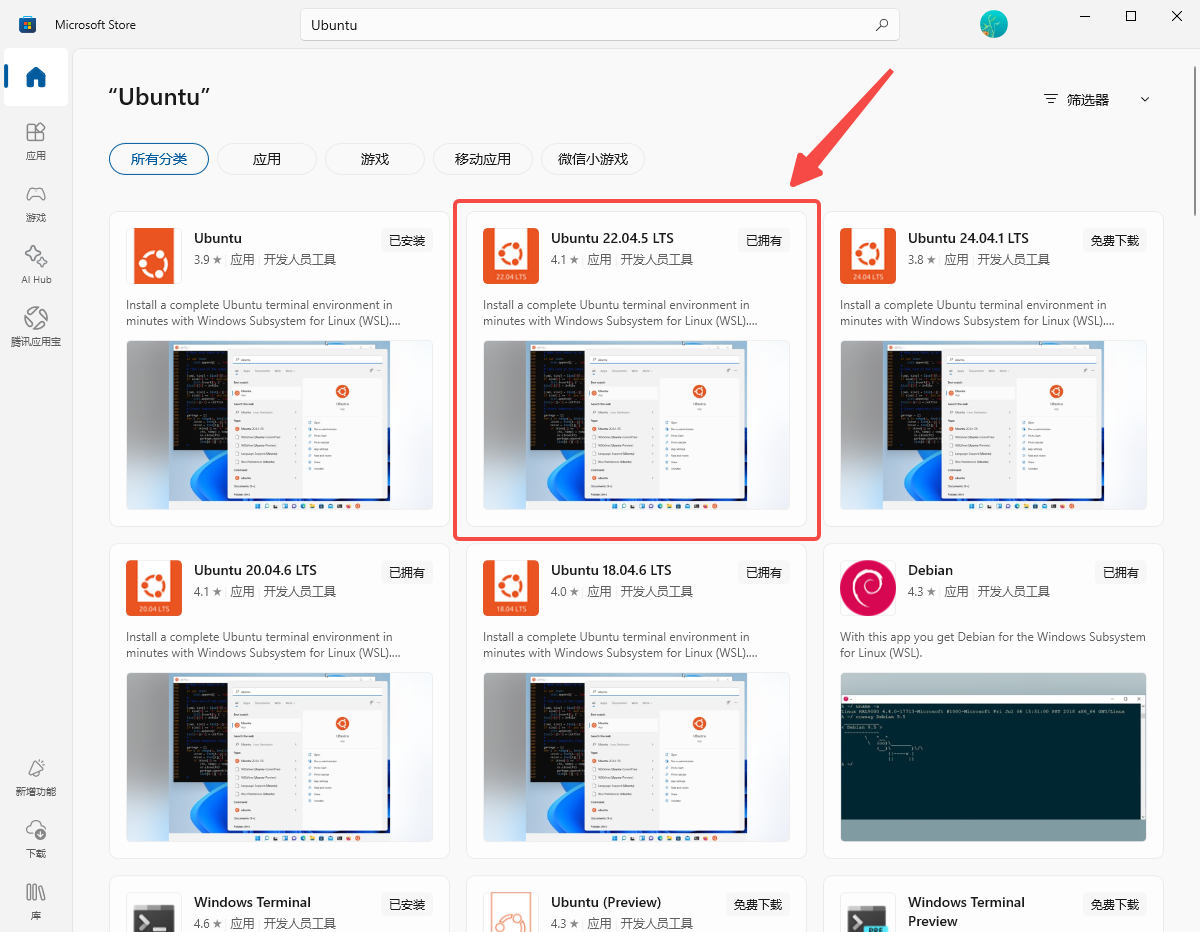Open 下载 (Downloads) in the sidebar
Image resolution: width=1200 pixels, height=932 pixels.
tap(36, 839)
